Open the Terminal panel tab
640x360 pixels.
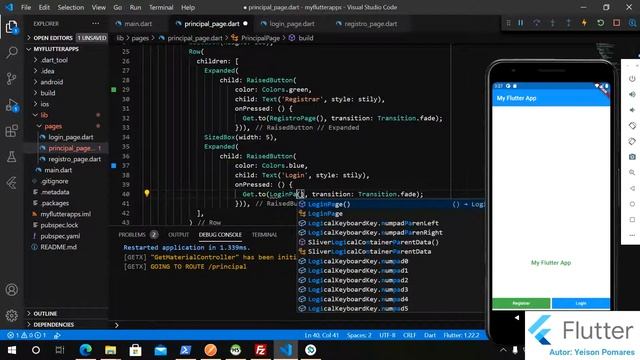coord(264,235)
